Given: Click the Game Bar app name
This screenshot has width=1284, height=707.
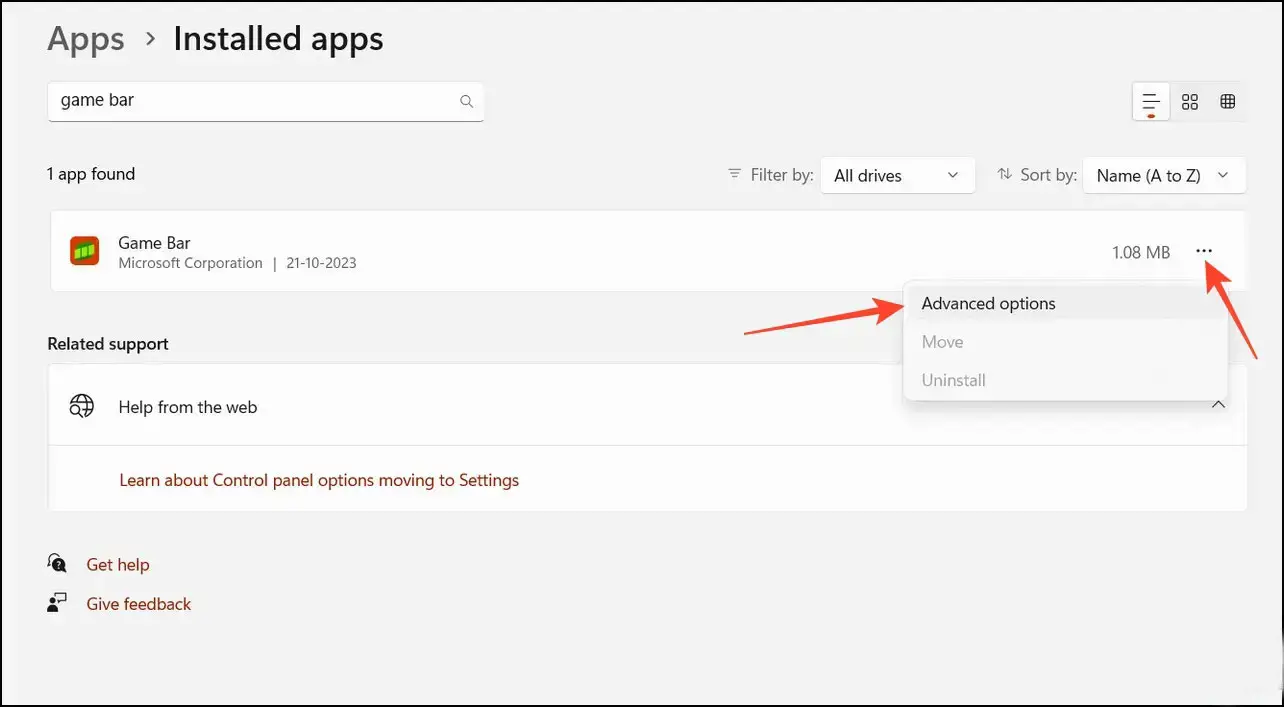Looking at the screenshot, I should coord(154,242).
